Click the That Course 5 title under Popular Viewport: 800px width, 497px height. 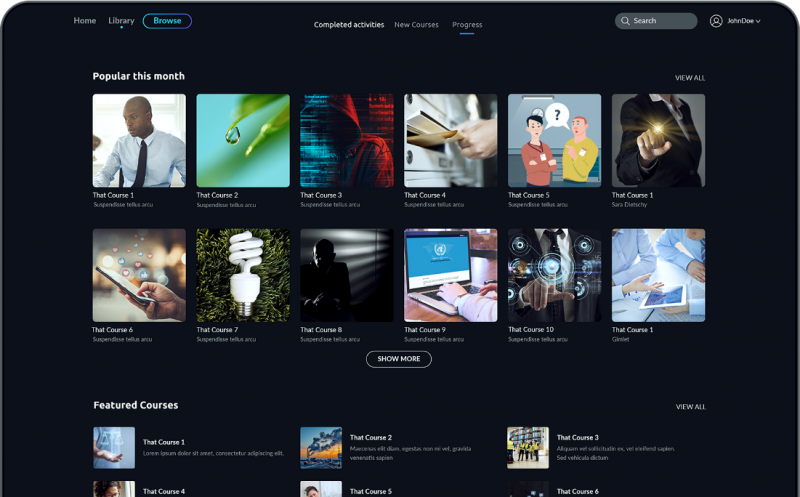pos(529,195)
